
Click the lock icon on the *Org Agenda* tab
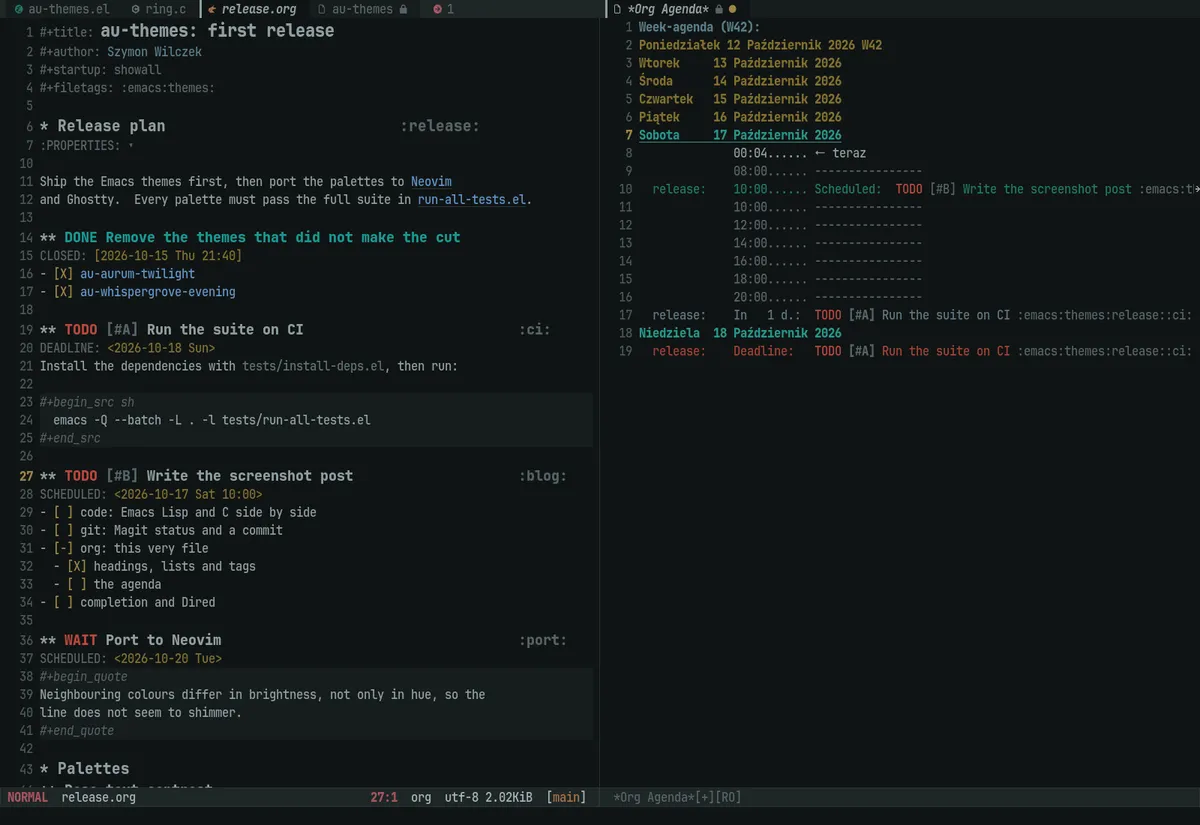pos(719,9)
